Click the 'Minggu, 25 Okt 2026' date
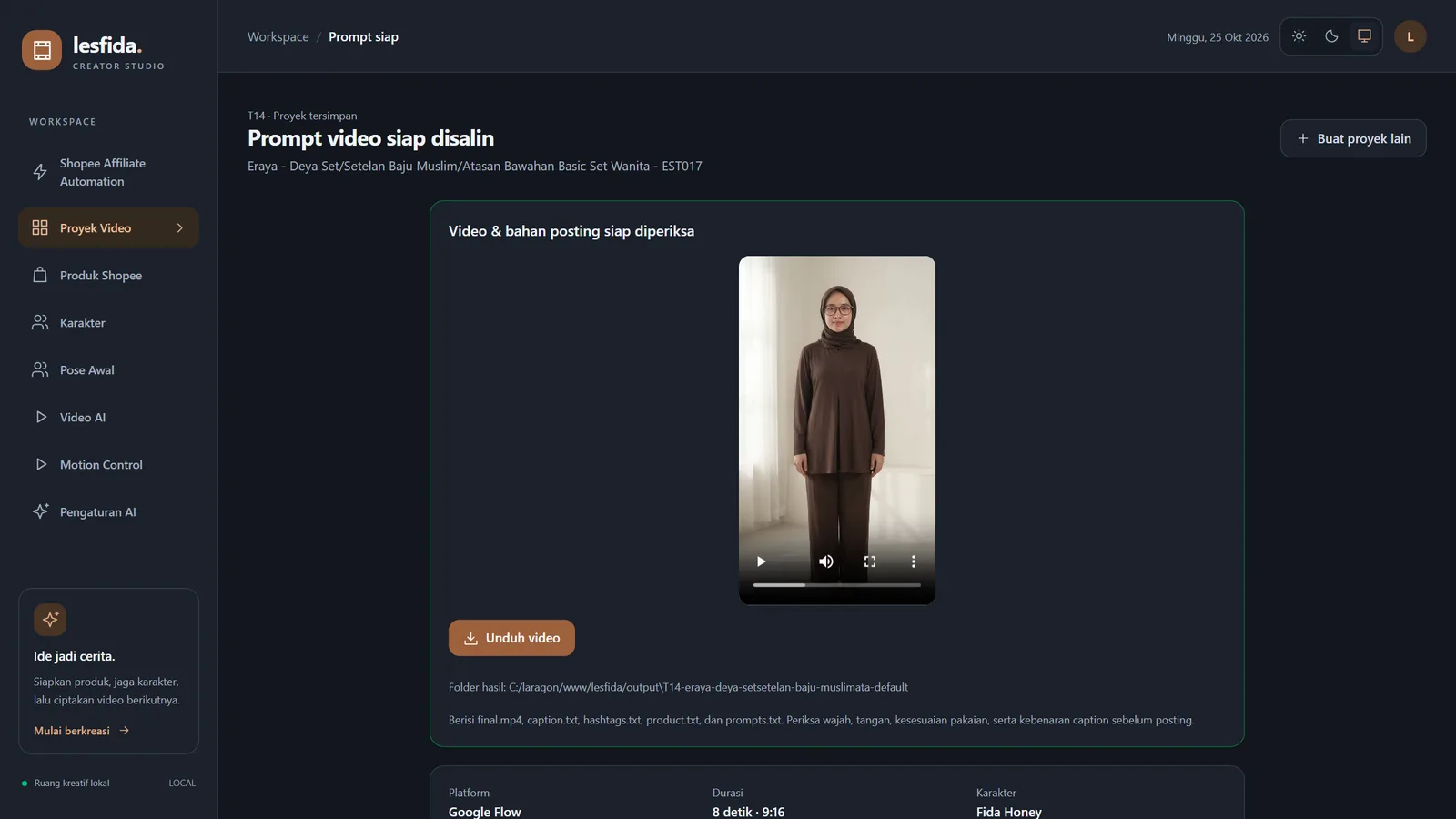 click(x=1218, y=37)
